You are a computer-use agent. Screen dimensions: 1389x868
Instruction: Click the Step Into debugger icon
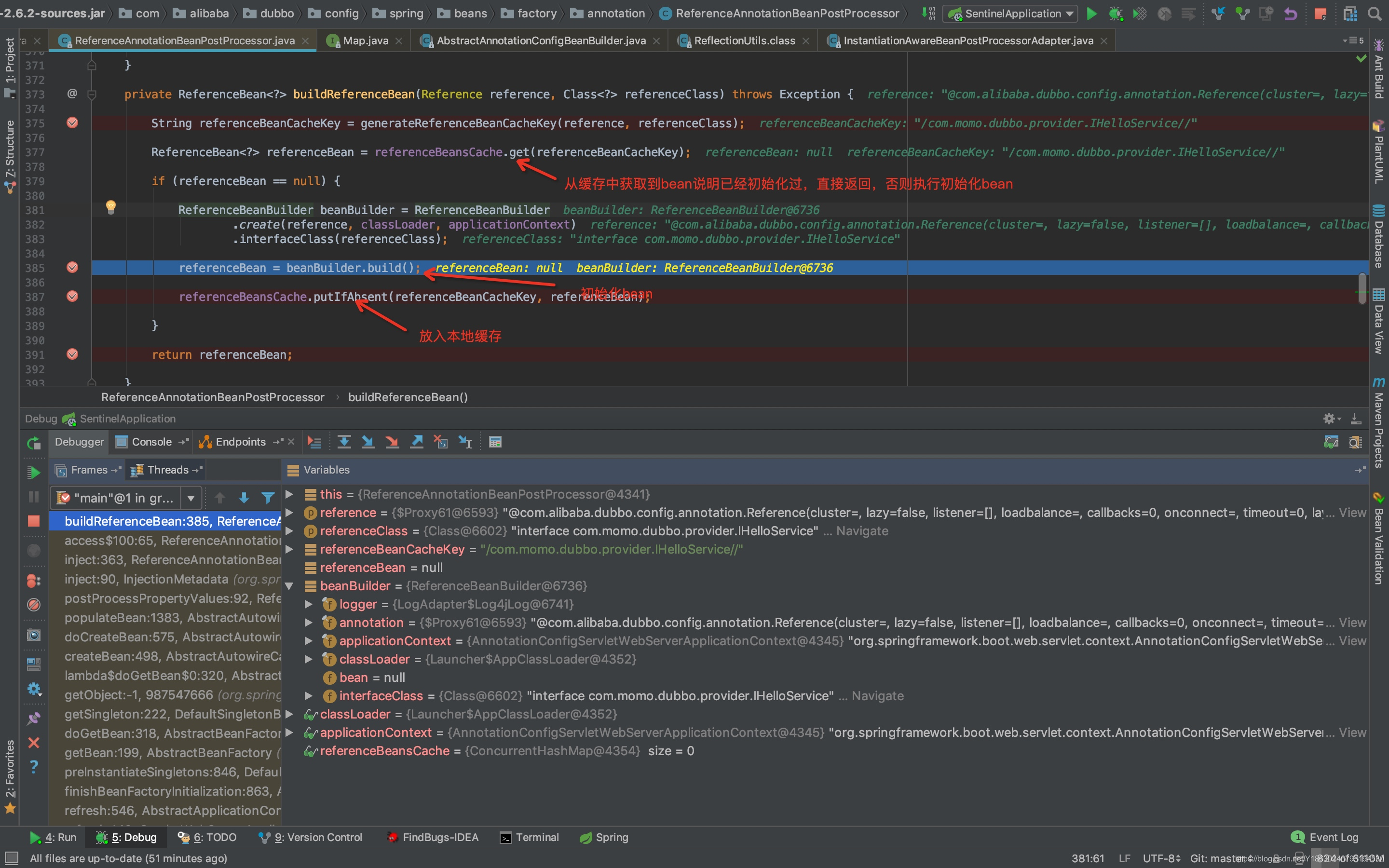(368, 441)
